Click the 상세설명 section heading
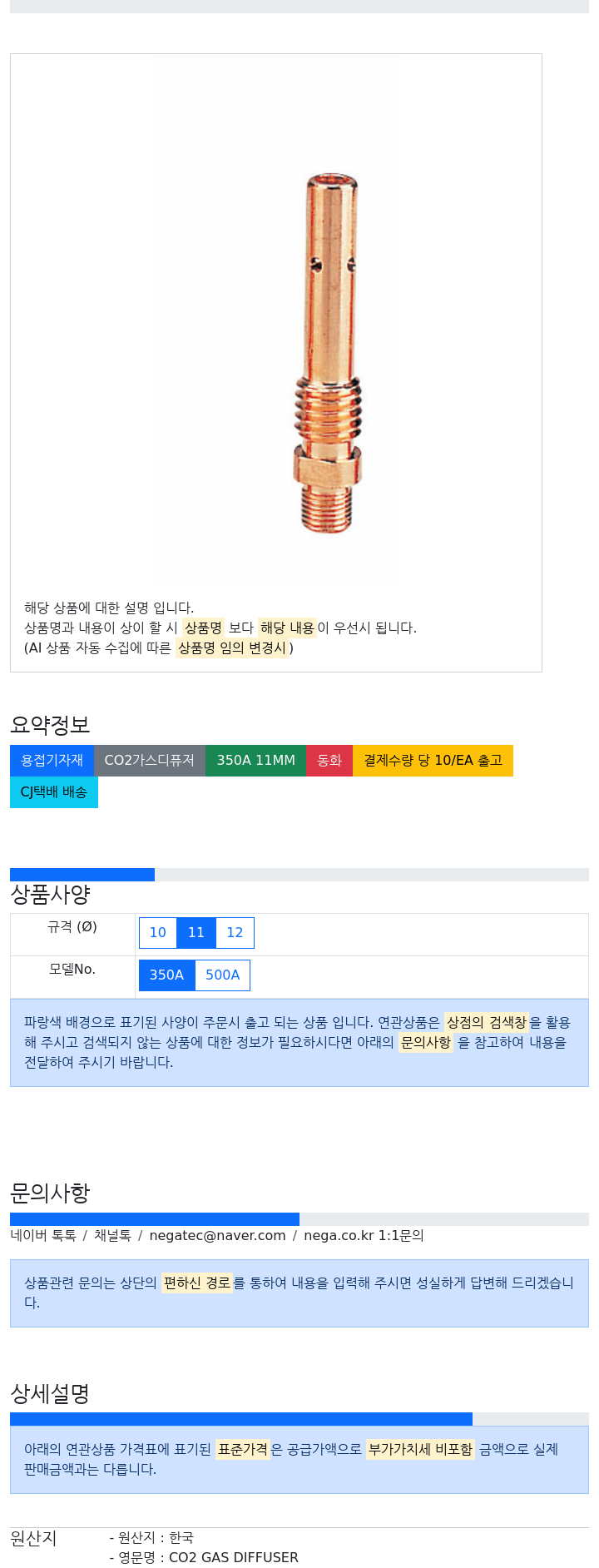Screen dimensions: 599x1568 tap(50, 1394)
